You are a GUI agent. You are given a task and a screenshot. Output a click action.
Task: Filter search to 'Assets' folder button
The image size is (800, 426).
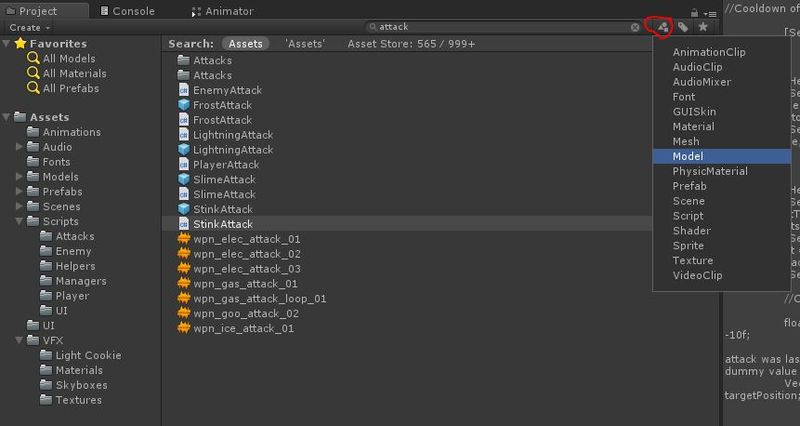(x=305, y=44)
